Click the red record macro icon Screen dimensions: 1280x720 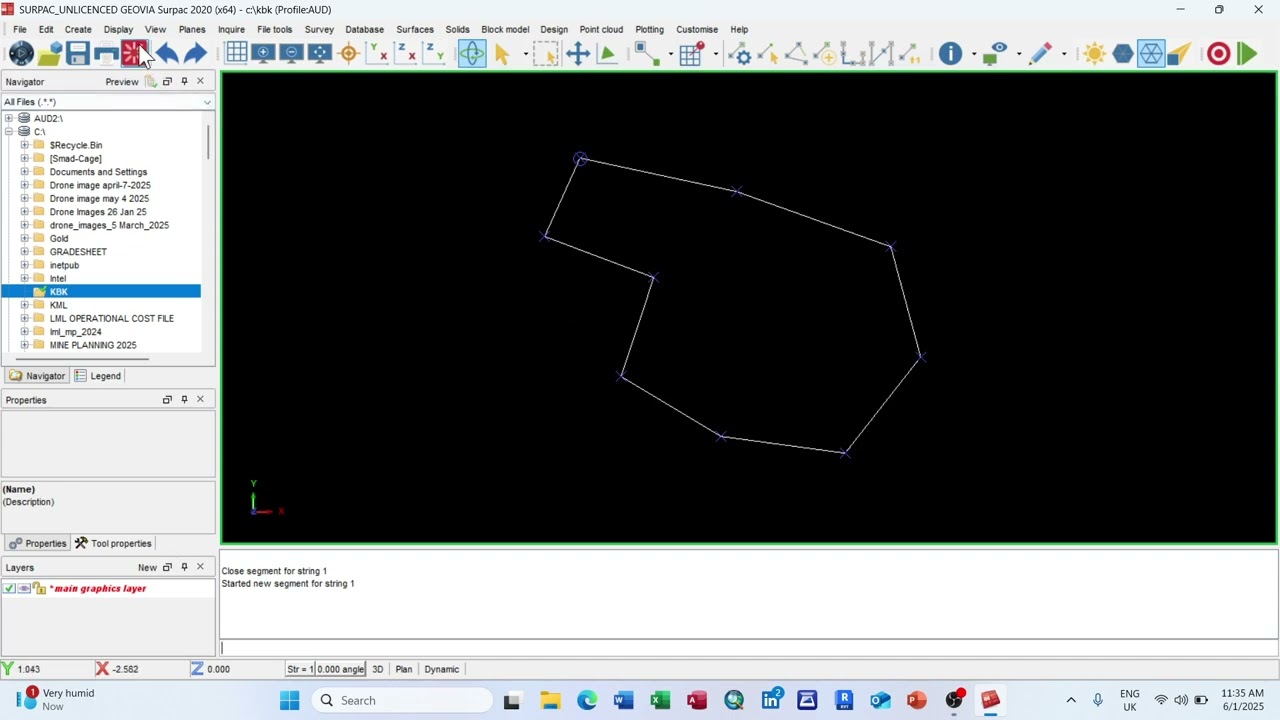[x=1218, y=54]
